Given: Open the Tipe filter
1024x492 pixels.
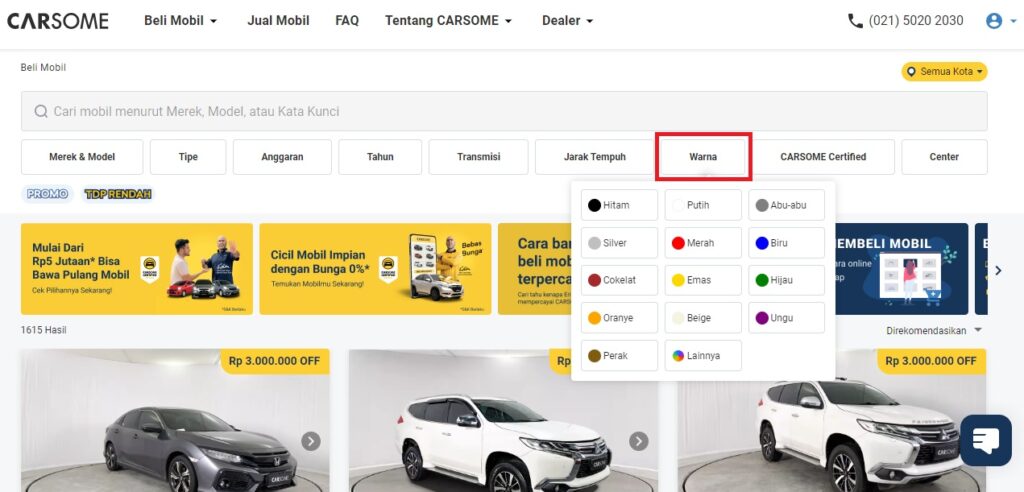Looking at the screenshot, I should (188, 157).
